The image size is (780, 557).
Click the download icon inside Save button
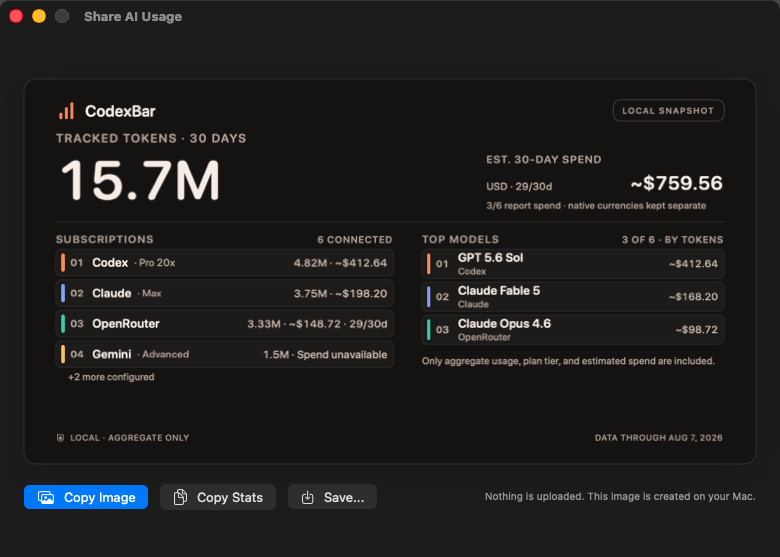coord(308,497)
